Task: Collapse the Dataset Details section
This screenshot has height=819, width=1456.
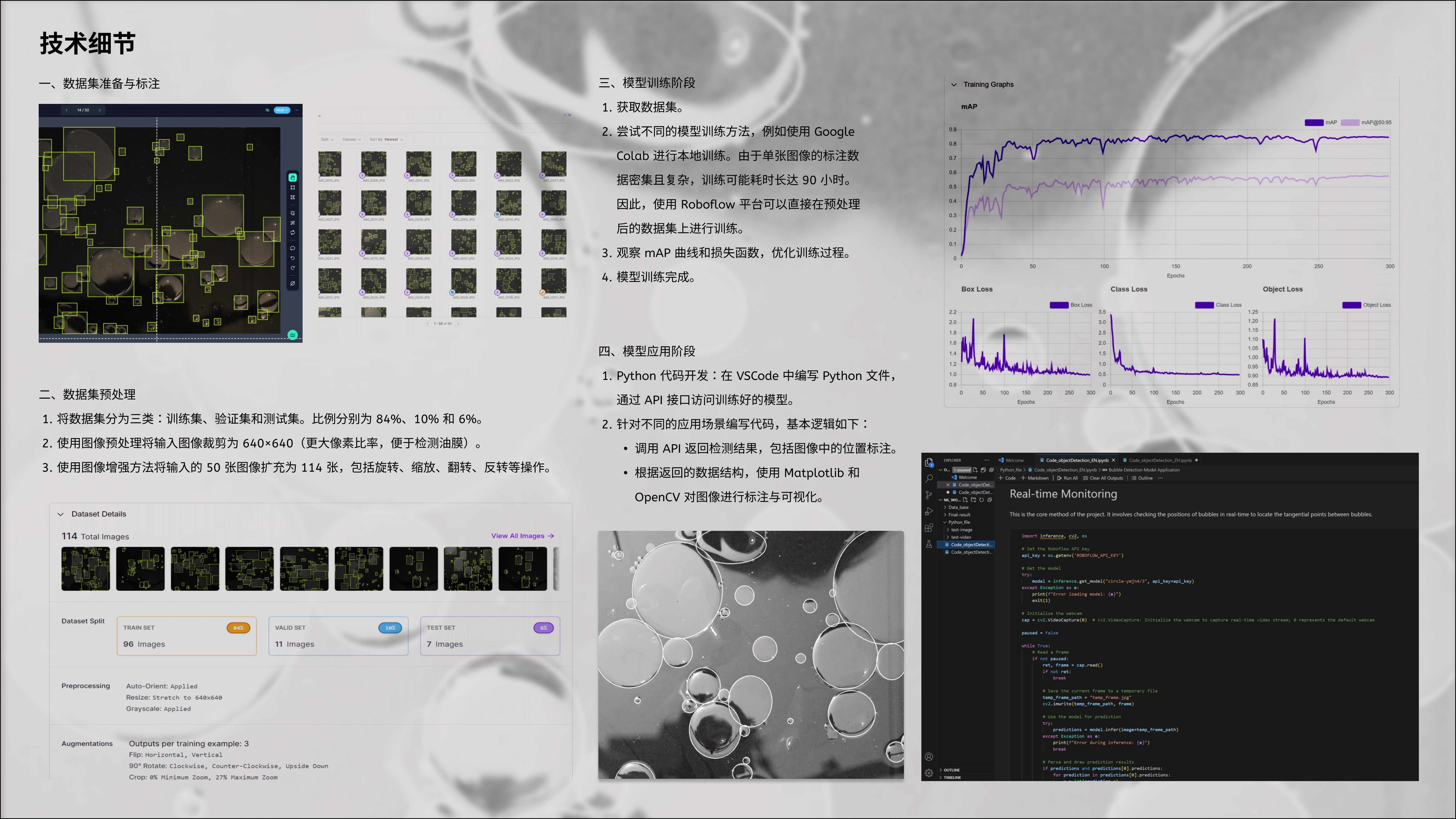Action: (x=61, y=514)
